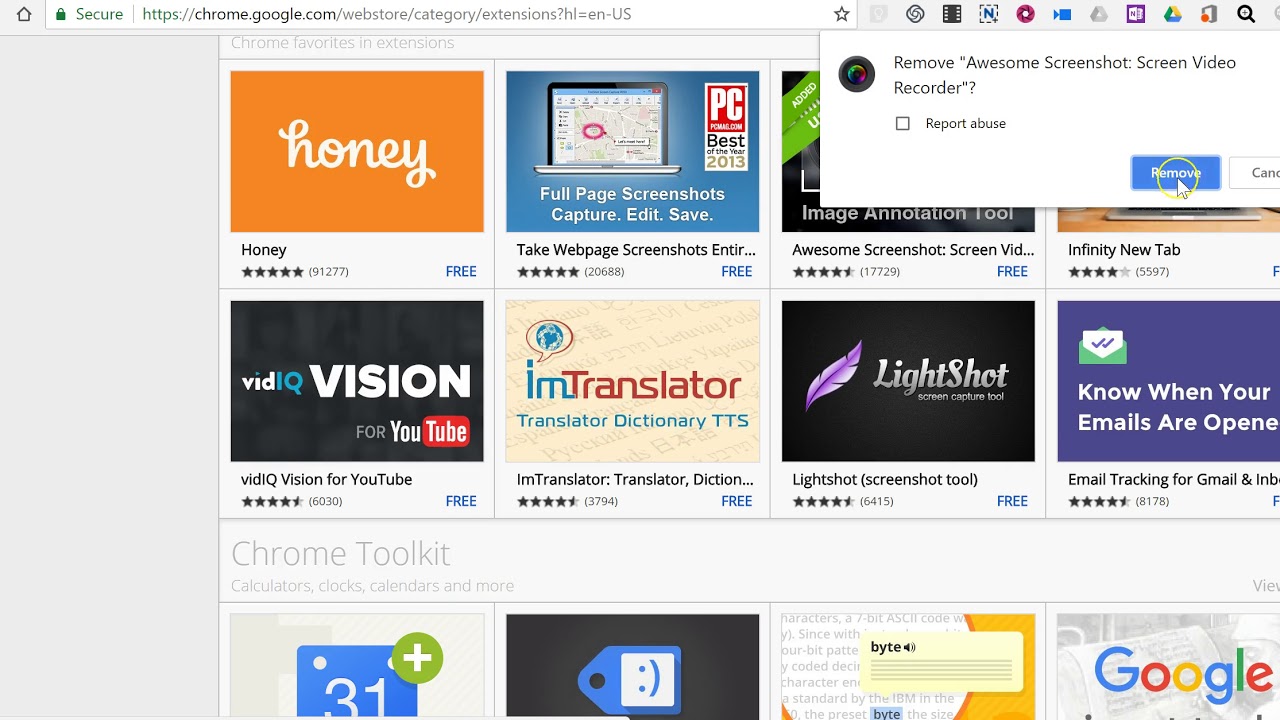Open the grey Google Drive extension icon
The height and width of the screenshot is (720, 1280).
tap(1099, 14)
